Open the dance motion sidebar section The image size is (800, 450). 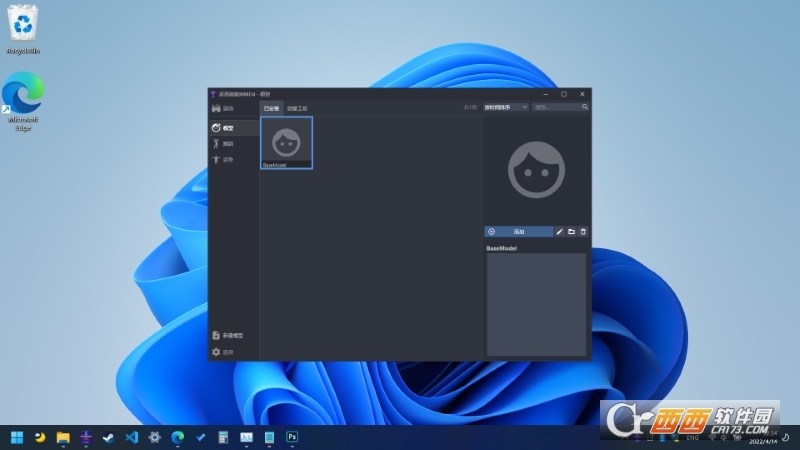(x=222, y=144)
